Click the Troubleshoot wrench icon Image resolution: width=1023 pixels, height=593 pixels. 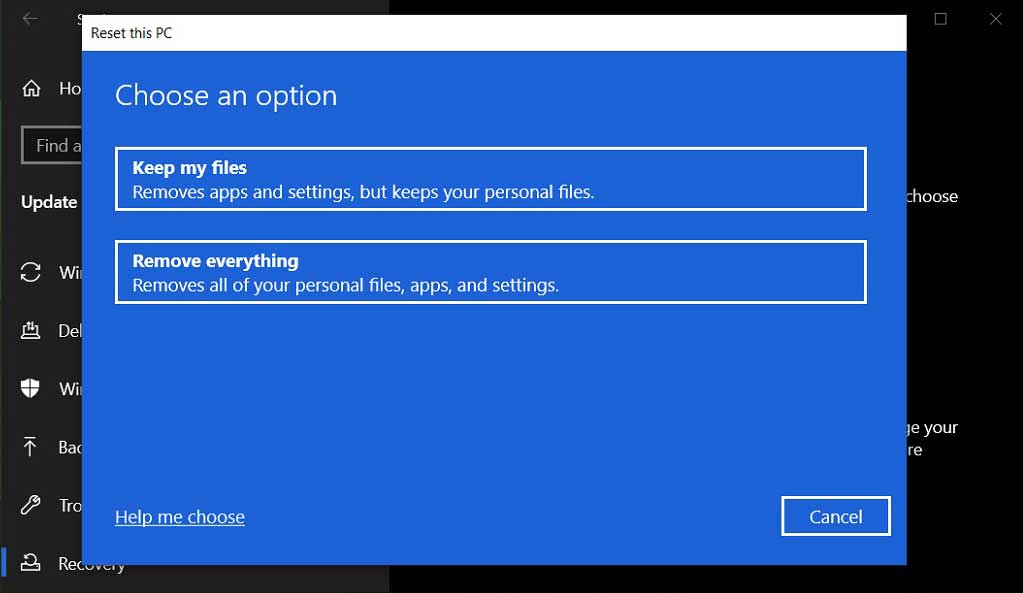(x=31, y=505)
